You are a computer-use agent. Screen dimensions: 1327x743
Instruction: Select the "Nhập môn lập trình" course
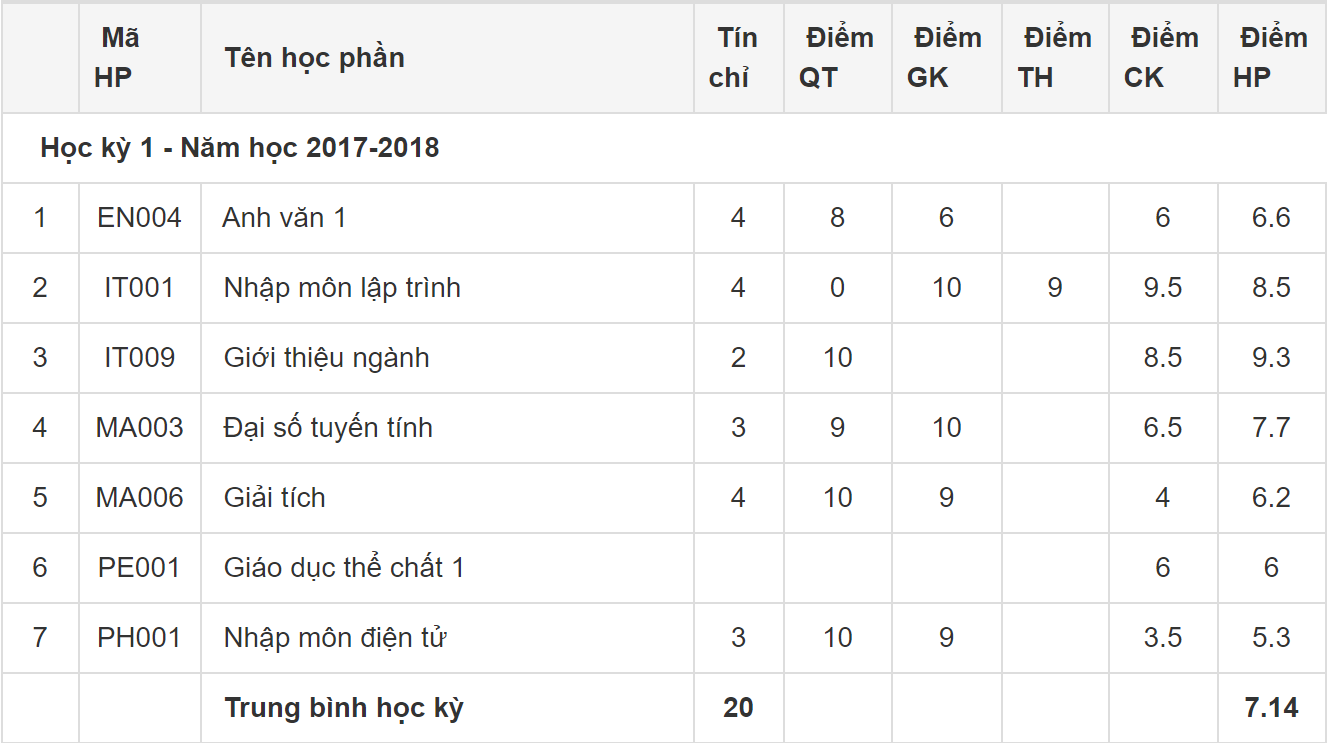[342, 288]
